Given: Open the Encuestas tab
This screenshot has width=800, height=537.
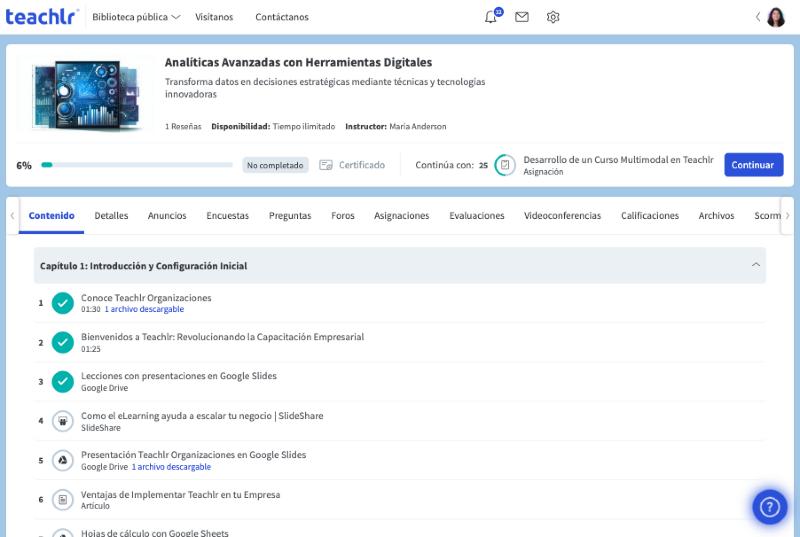Looking at the screenshot, I should click(x=228, y=215).
